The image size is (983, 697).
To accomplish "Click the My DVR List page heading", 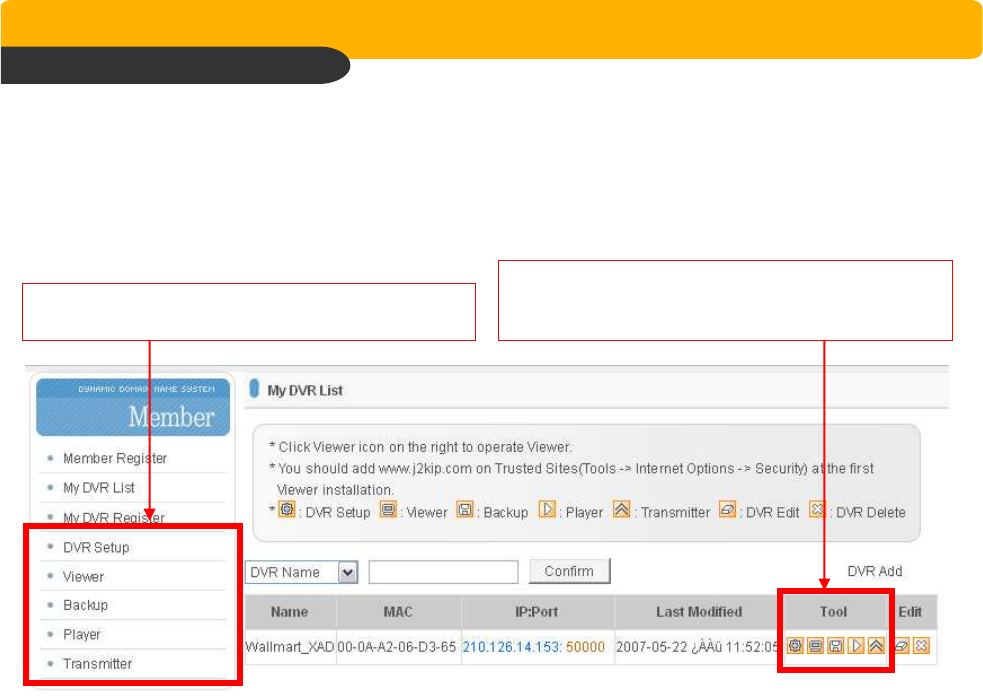I will [305, 390].
